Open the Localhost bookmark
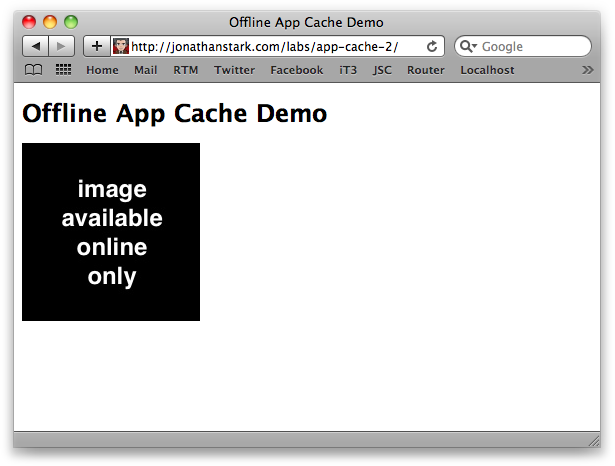The image size is (615, 466). 487,70
